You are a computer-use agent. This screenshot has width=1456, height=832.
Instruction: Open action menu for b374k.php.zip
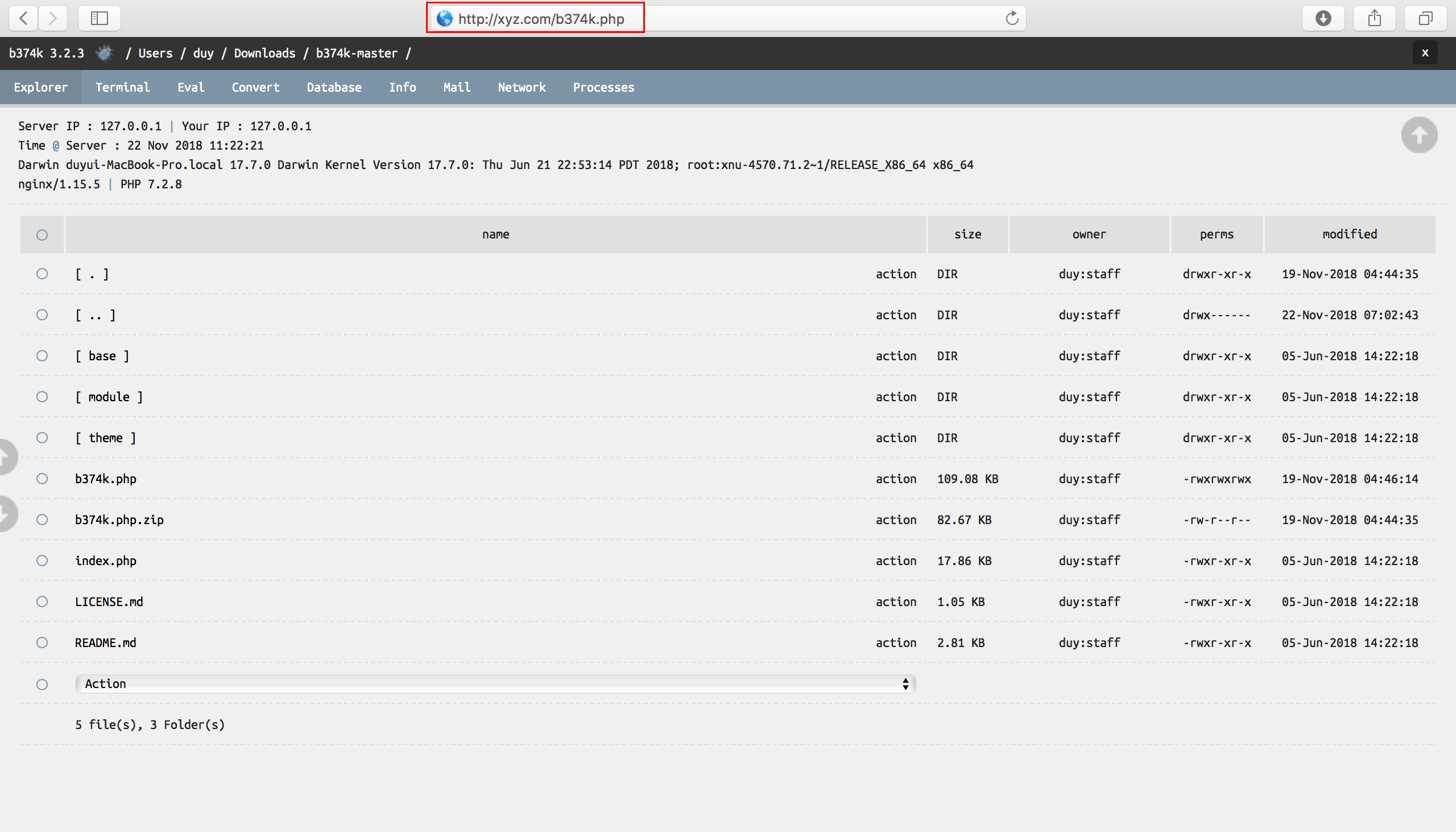tap(896, 520)
